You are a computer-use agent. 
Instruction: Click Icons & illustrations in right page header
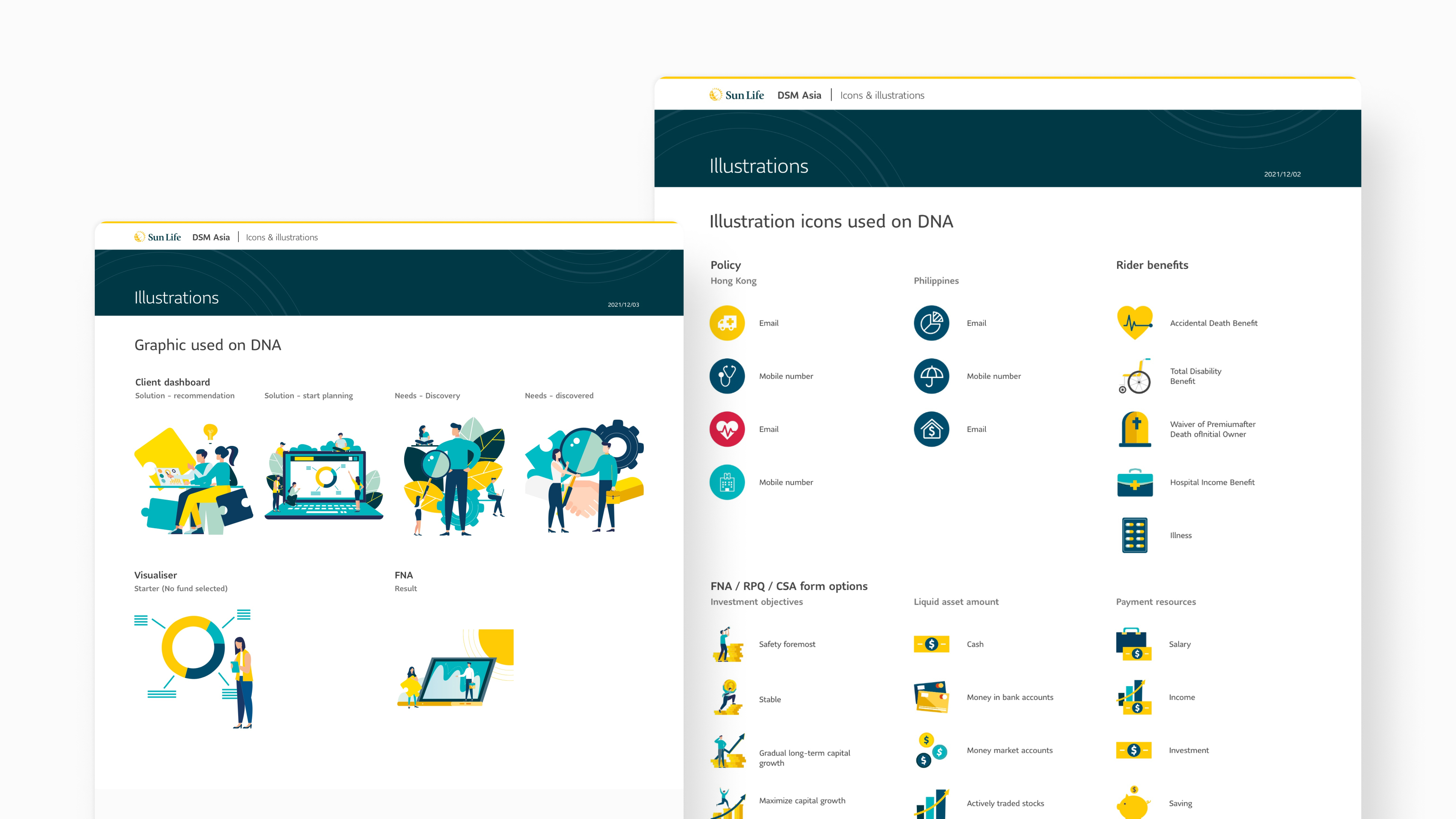click(x=882, y=95)
